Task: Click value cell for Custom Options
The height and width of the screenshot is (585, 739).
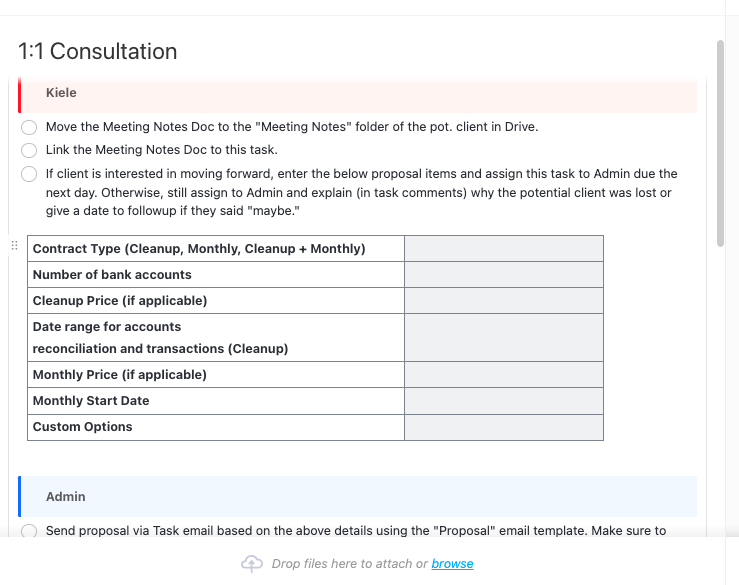Action: [x=504, y=427]
